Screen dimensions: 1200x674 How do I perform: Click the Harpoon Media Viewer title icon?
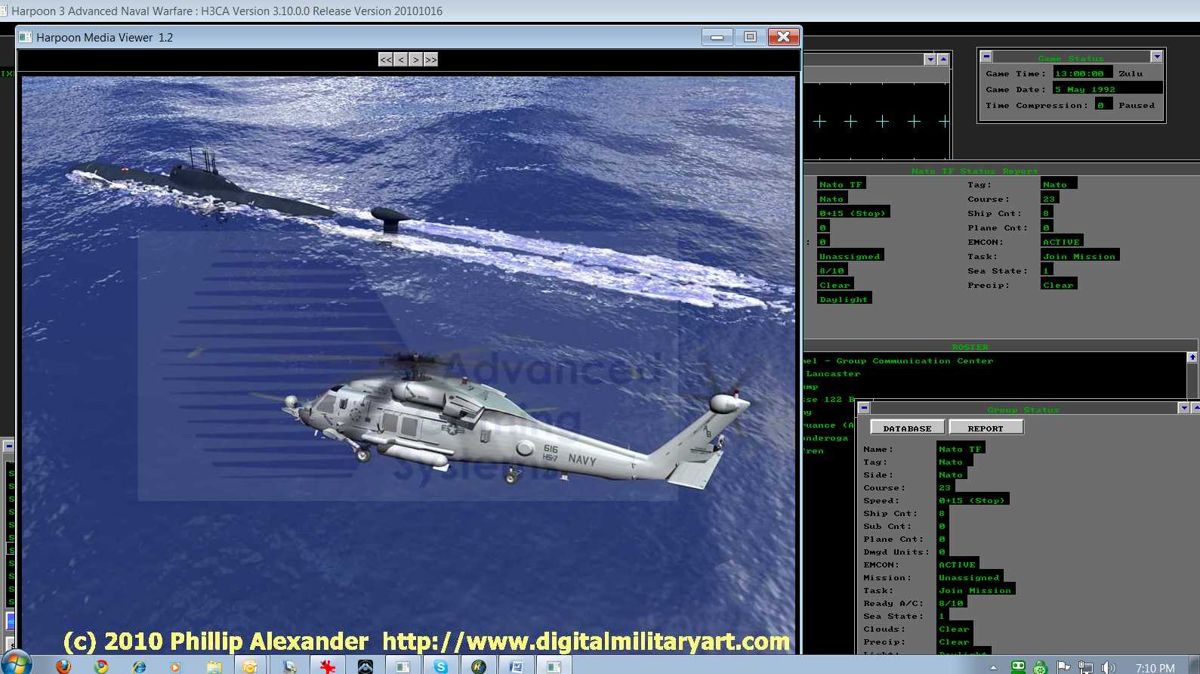(x=26, y=37)
